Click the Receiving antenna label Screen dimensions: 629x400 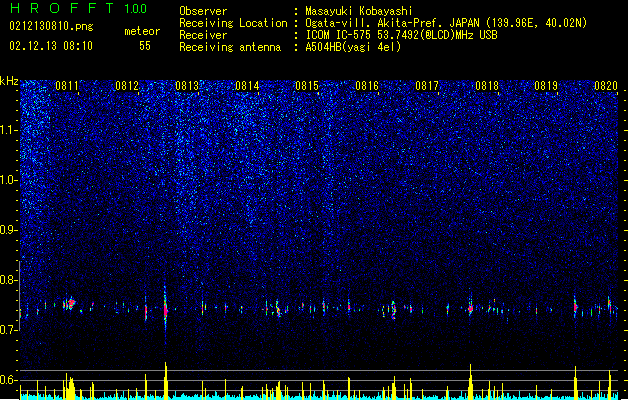click(x=230, y=47)
